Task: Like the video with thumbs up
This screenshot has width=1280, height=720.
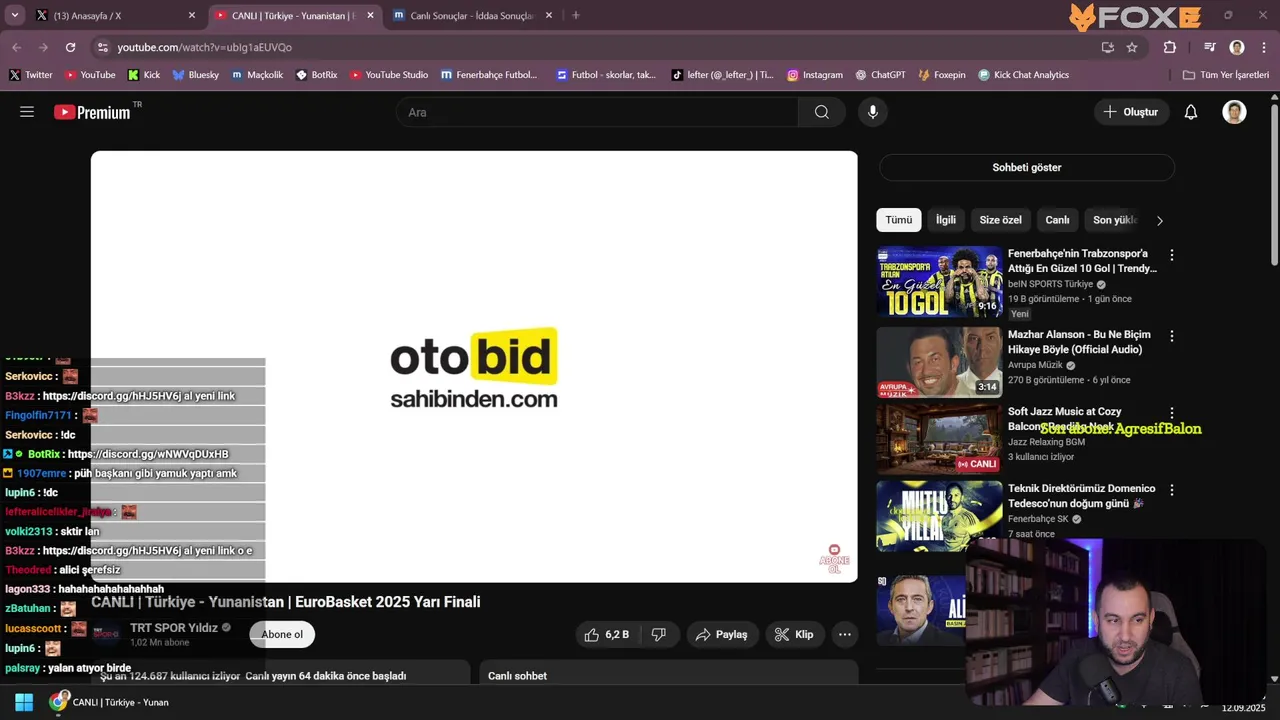Action: click(x=607, y=634)
